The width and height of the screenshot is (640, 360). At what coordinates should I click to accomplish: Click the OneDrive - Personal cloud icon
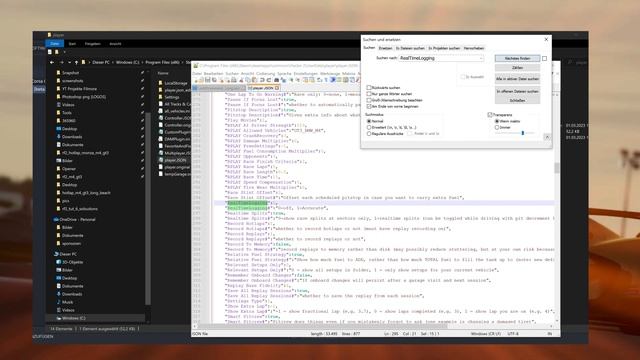click(x=56, y=219)
